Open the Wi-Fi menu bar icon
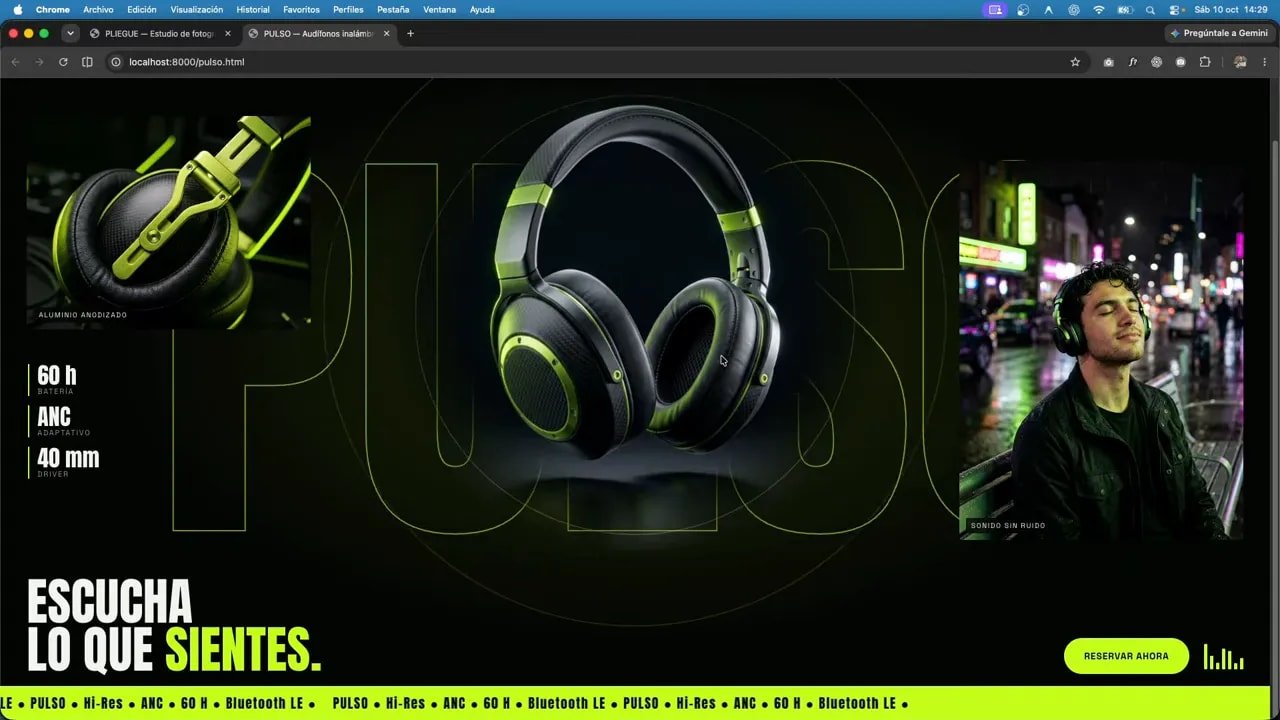This screenshot has height=720, width=1280. tap(1099, 10)
